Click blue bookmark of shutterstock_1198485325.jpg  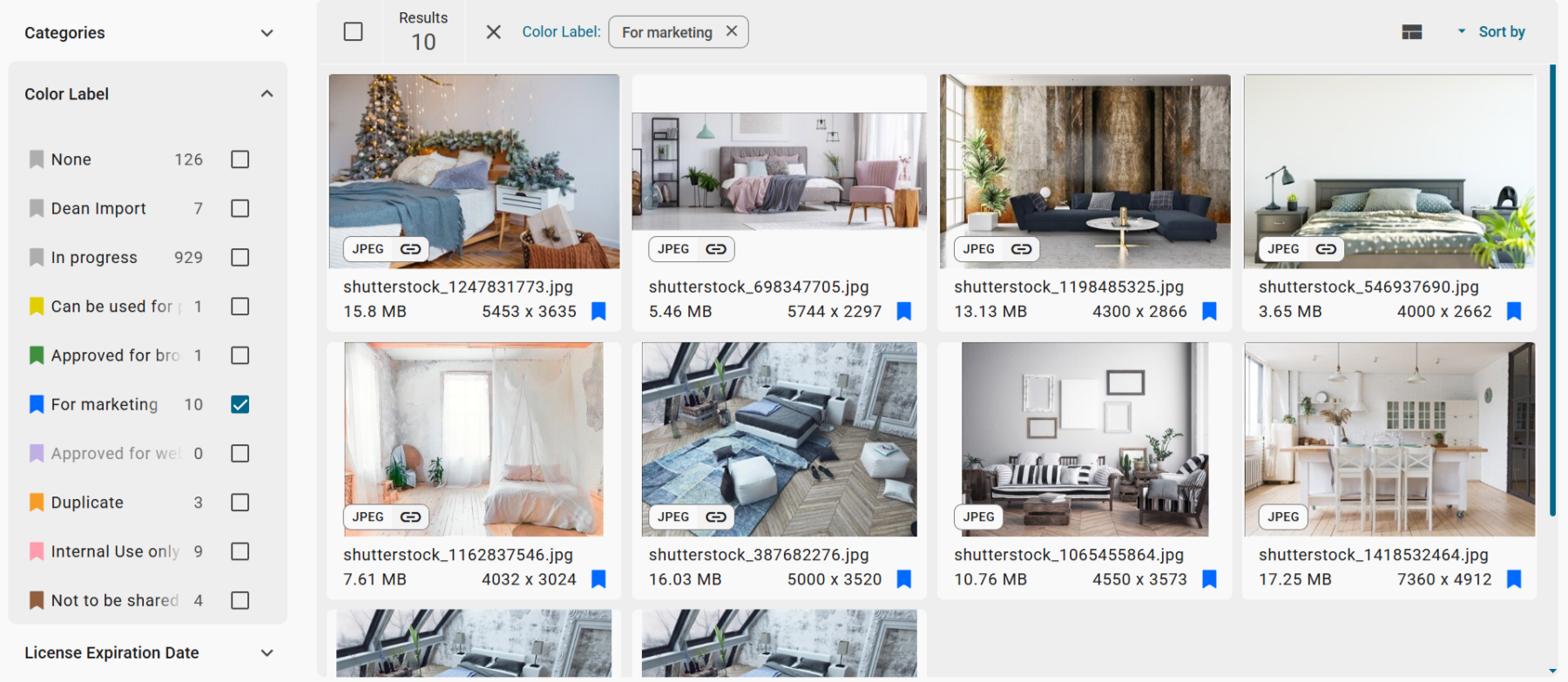point(1209,312)
